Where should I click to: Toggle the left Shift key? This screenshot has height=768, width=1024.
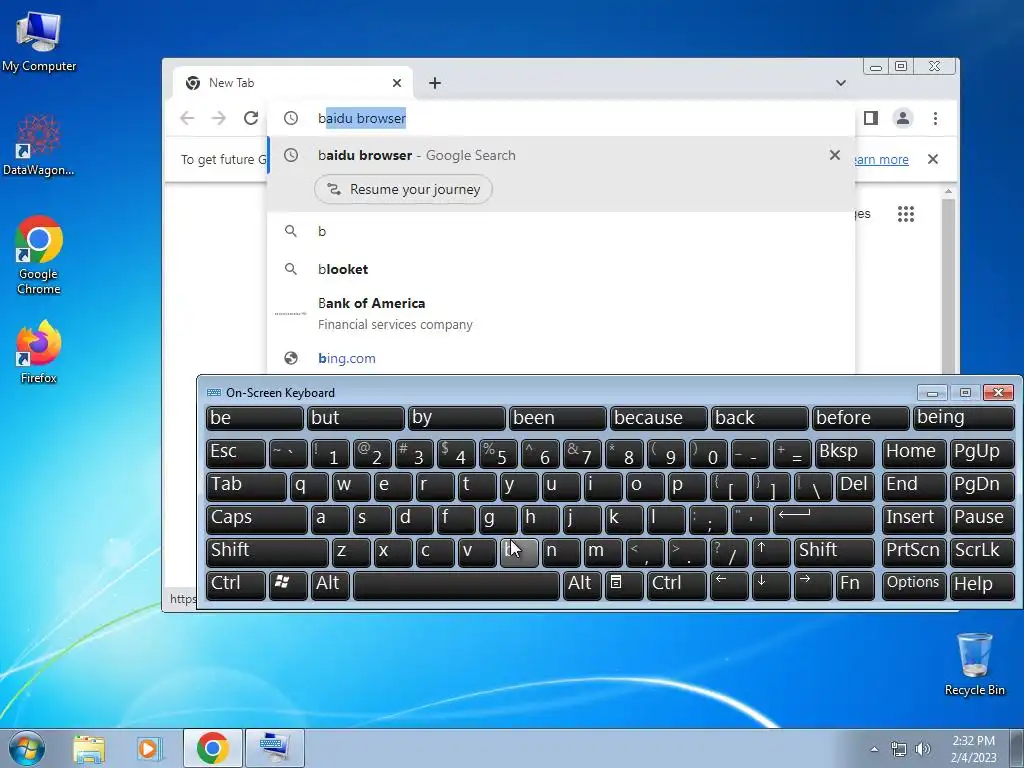(x=267, y=552)
